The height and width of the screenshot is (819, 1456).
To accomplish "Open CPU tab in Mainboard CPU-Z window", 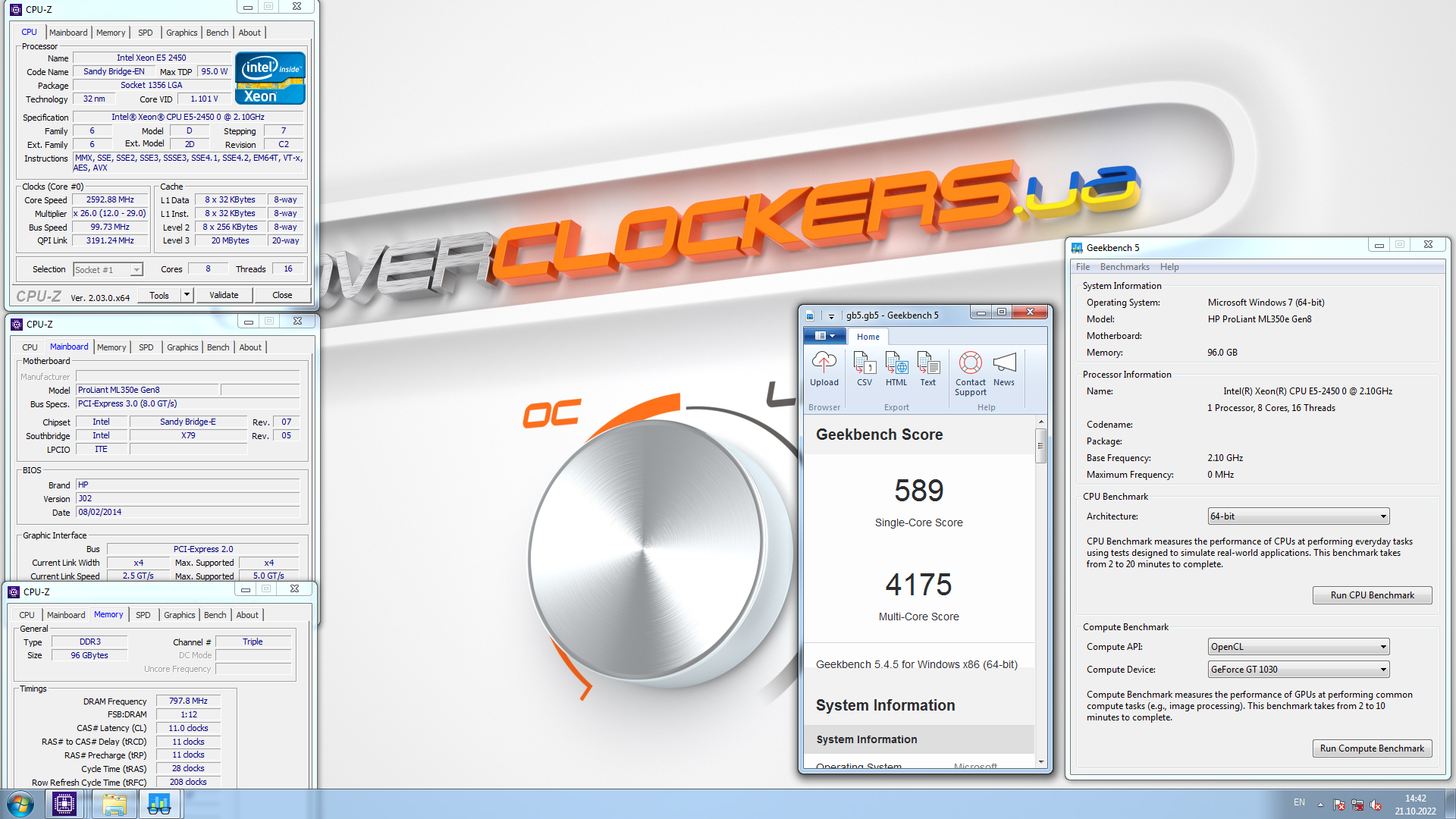I will (x=30, y=347).
